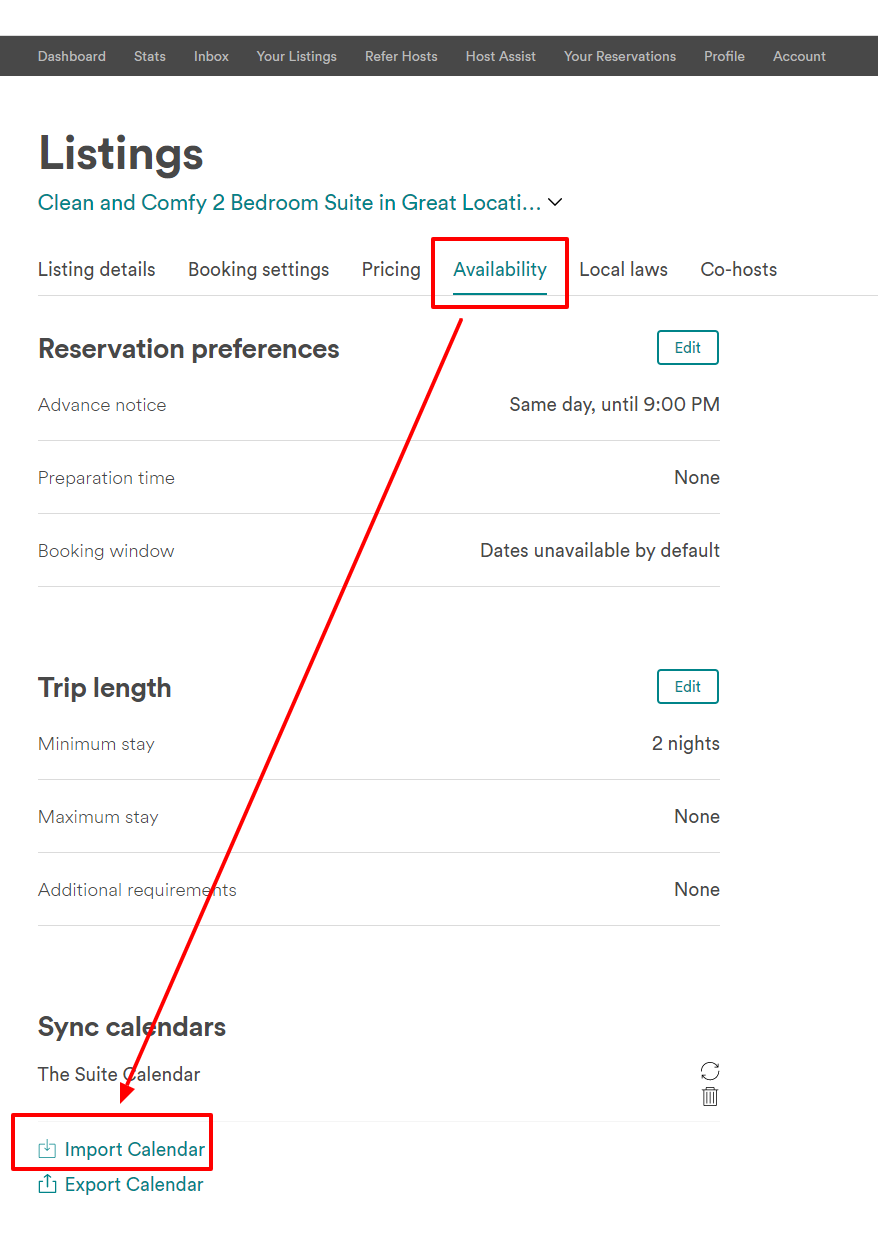The width and height of the screenshot is (878, 1250).
Task: Open Dashboard in the top navigation
Action: point(72,56)
